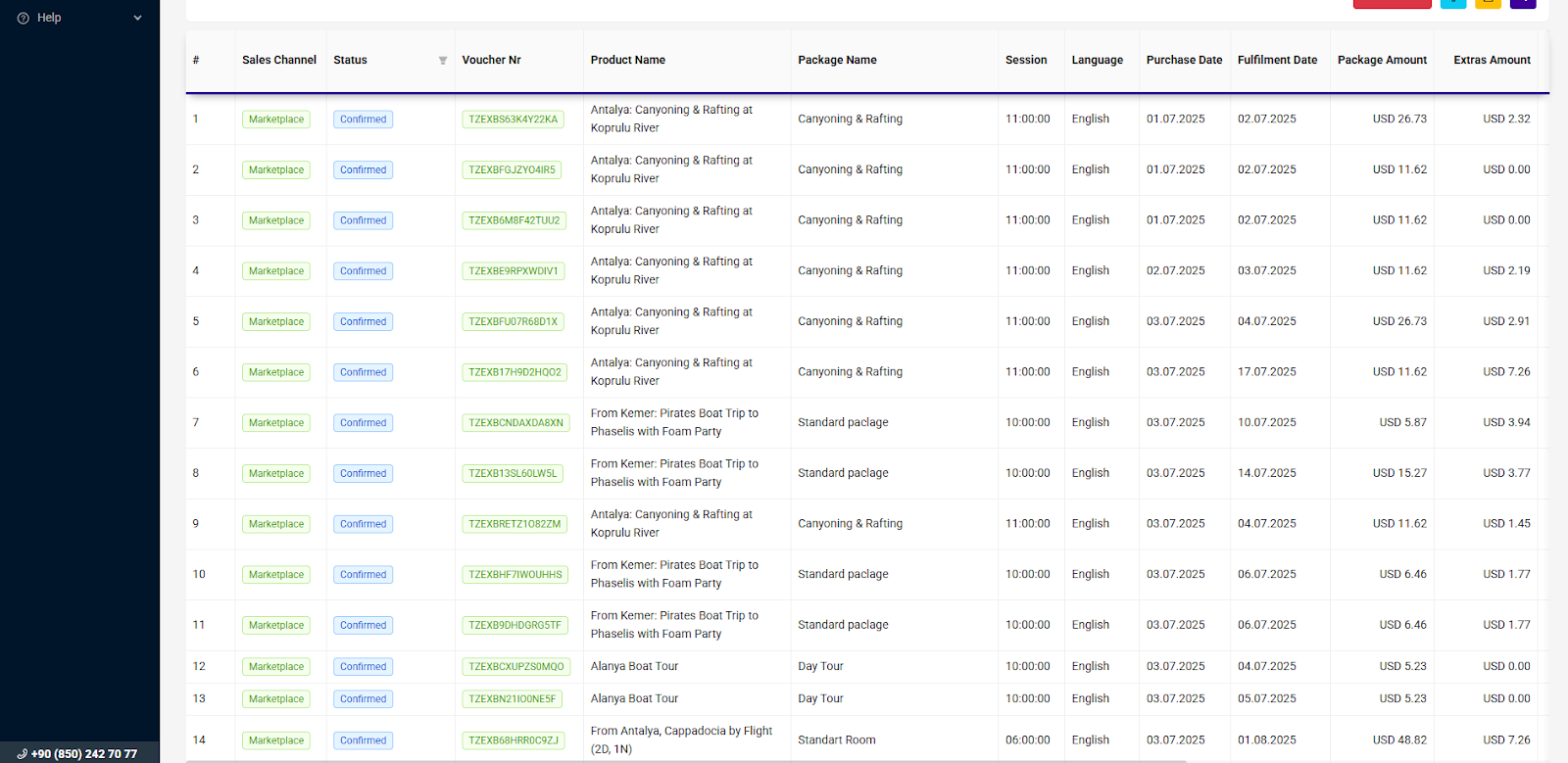Click the Confirmed status badge in row 10
Viewport: 1568px width, 763px height.
tap(364, 575)
